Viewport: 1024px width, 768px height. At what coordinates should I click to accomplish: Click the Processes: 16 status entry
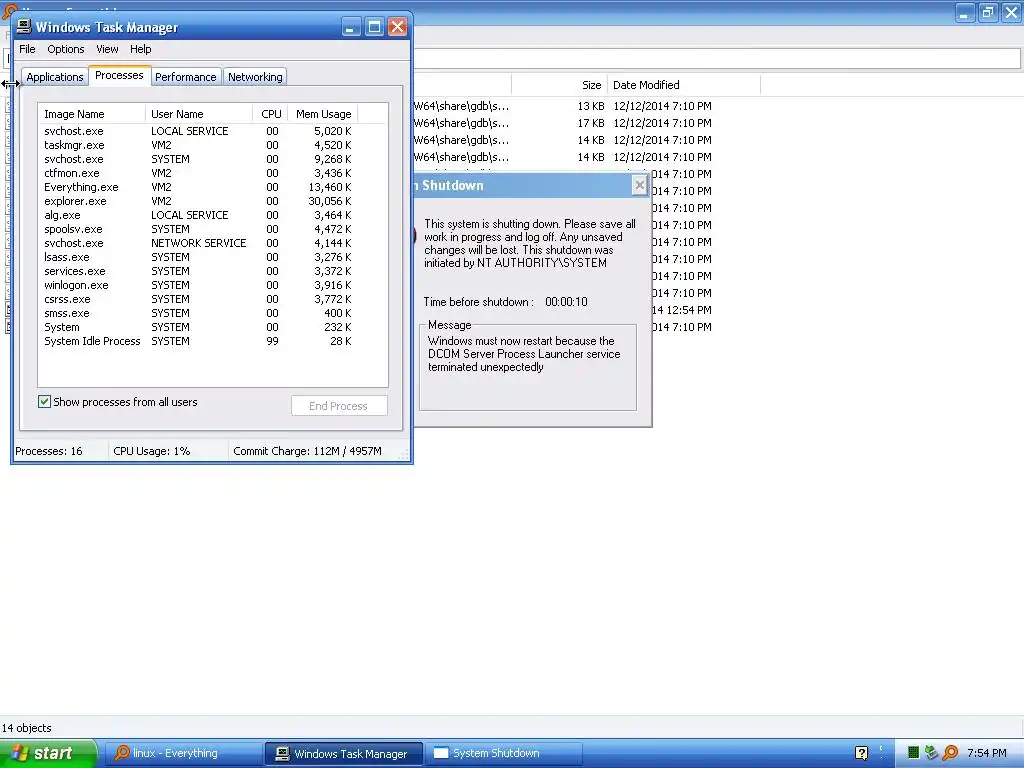click(x=49, y=451)
